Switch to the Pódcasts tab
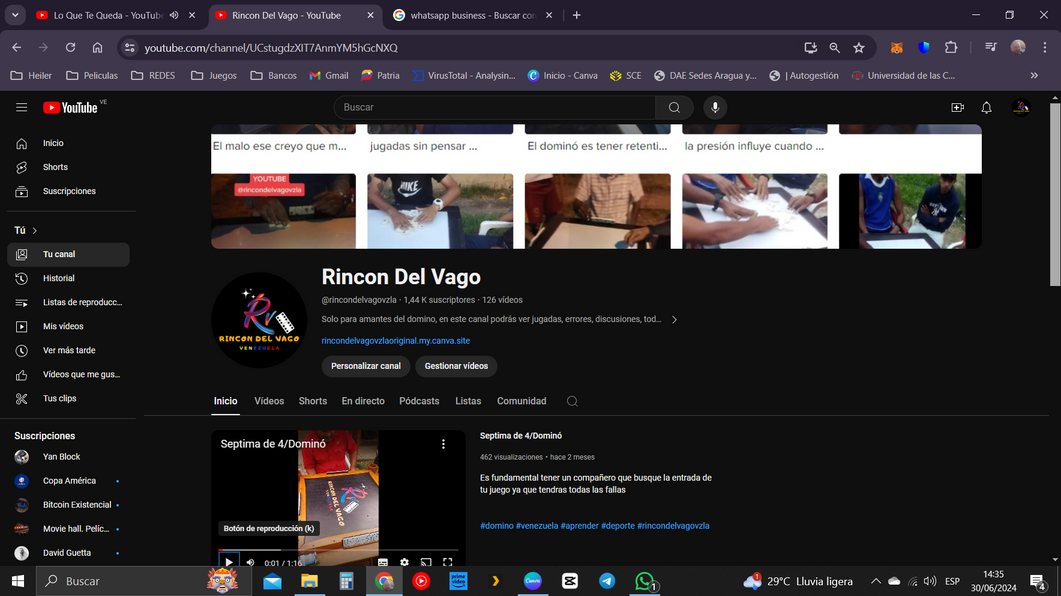The width and height of the screenshot is (1061, 596). (419, 401)
